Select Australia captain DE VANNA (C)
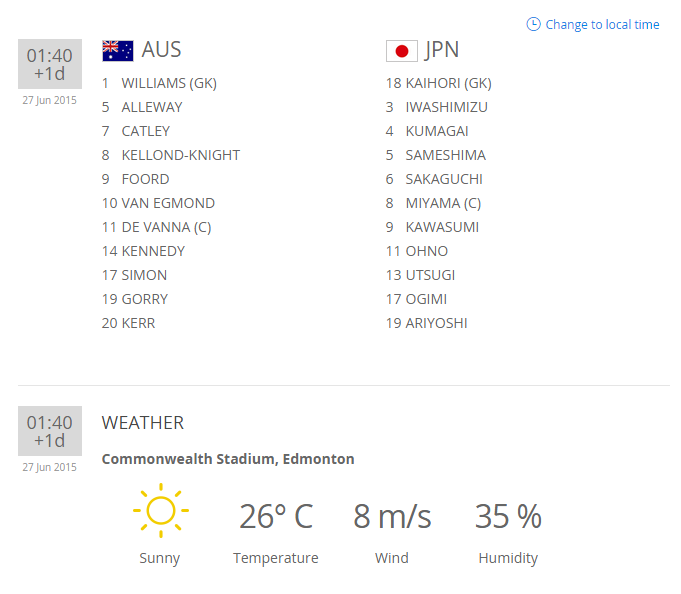 (166, 227)
